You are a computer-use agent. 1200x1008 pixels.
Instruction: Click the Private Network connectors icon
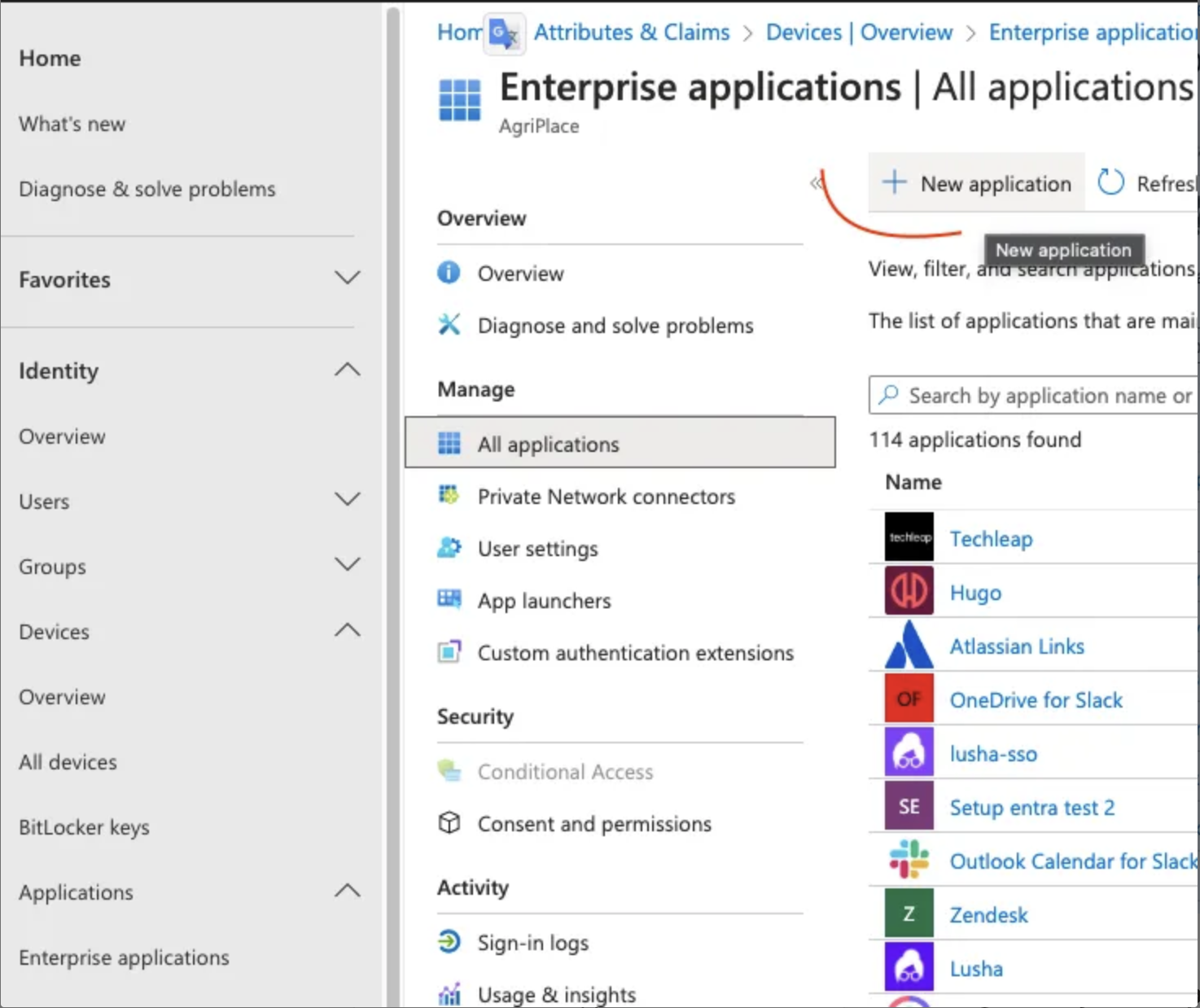[x=449, y=495]
